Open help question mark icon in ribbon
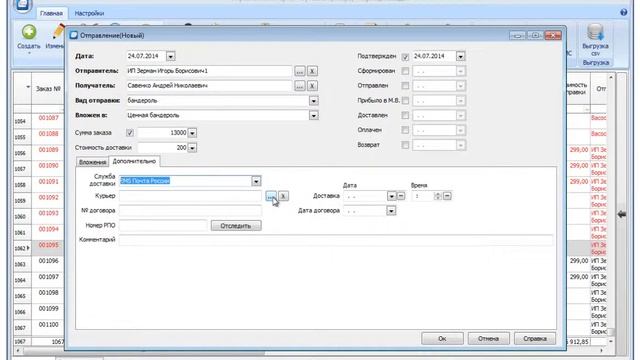 [623, 12]
